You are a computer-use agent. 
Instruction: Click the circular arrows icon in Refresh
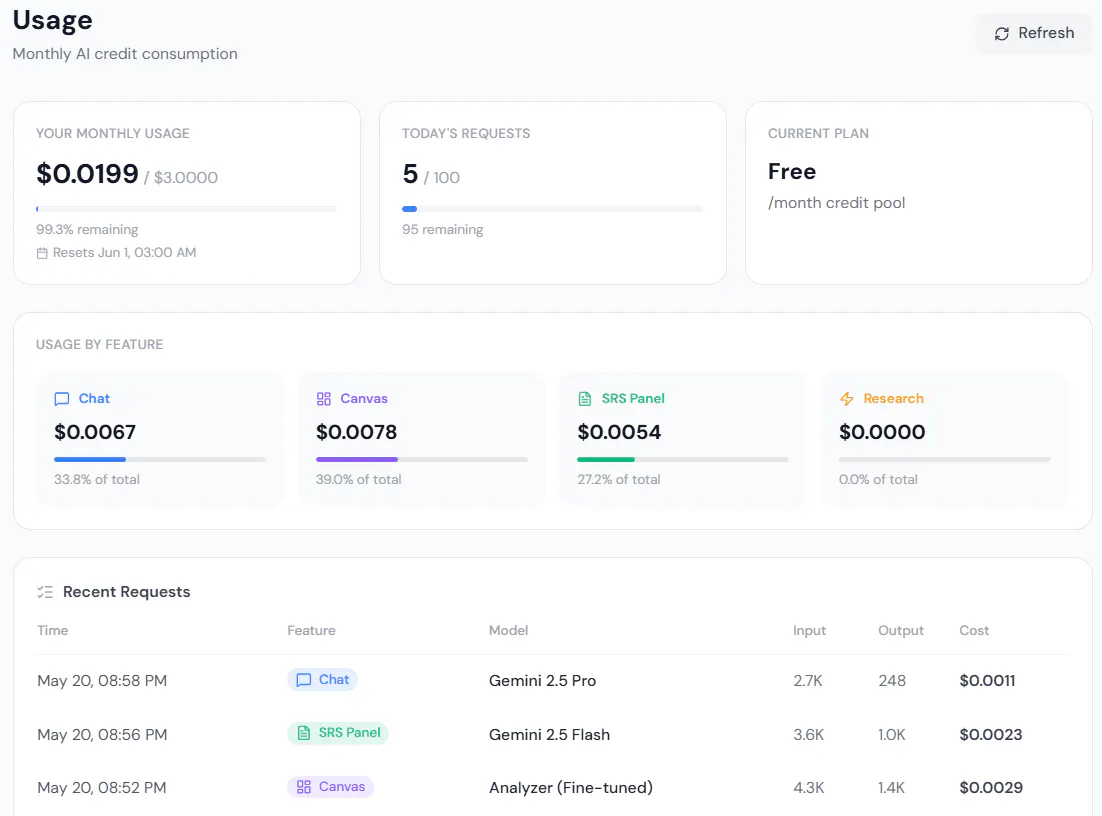click(x=1001, y=34)
